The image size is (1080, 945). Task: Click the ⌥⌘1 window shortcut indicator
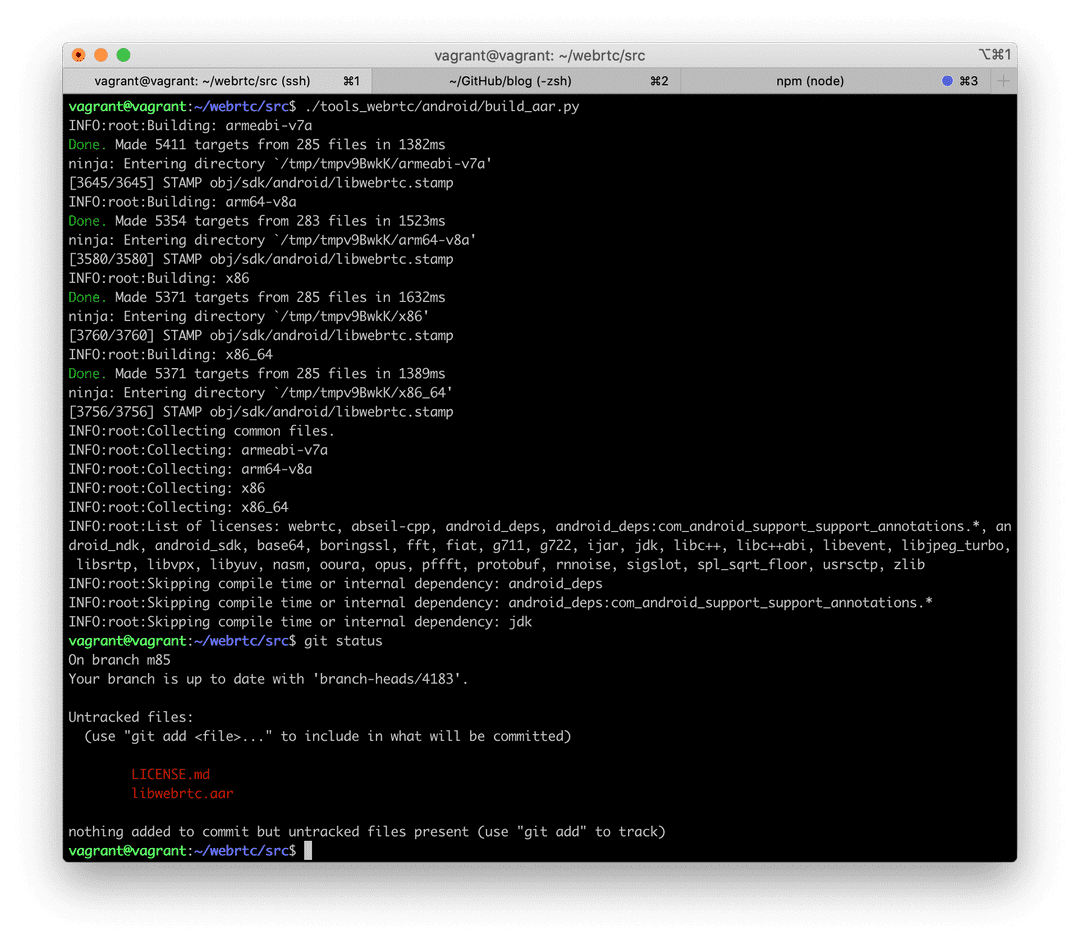coord(994,54)
